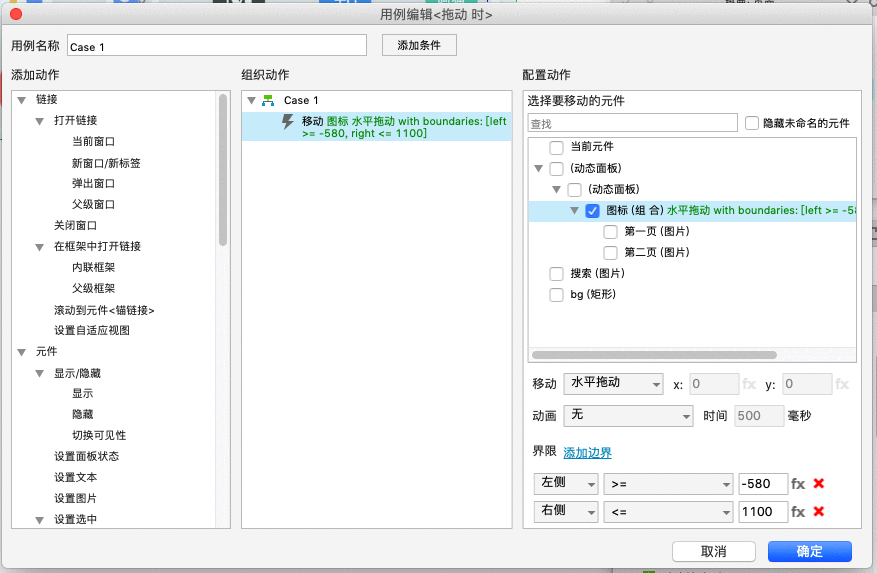Click the element list horizontal scrollbar
This screenshot has height=573, width=877.
[654, 355]
